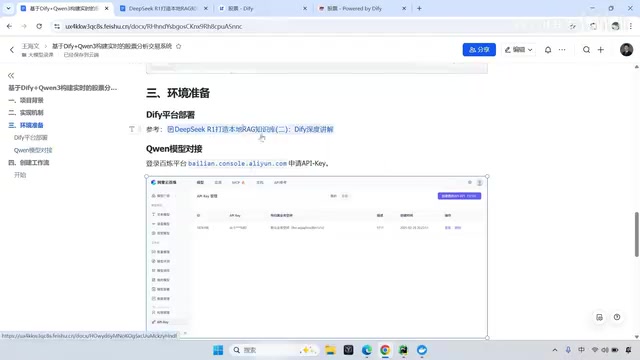Click the Dify平台部署 heading
This screenshot has width=640, height=360.
click(x=171, y=115)
